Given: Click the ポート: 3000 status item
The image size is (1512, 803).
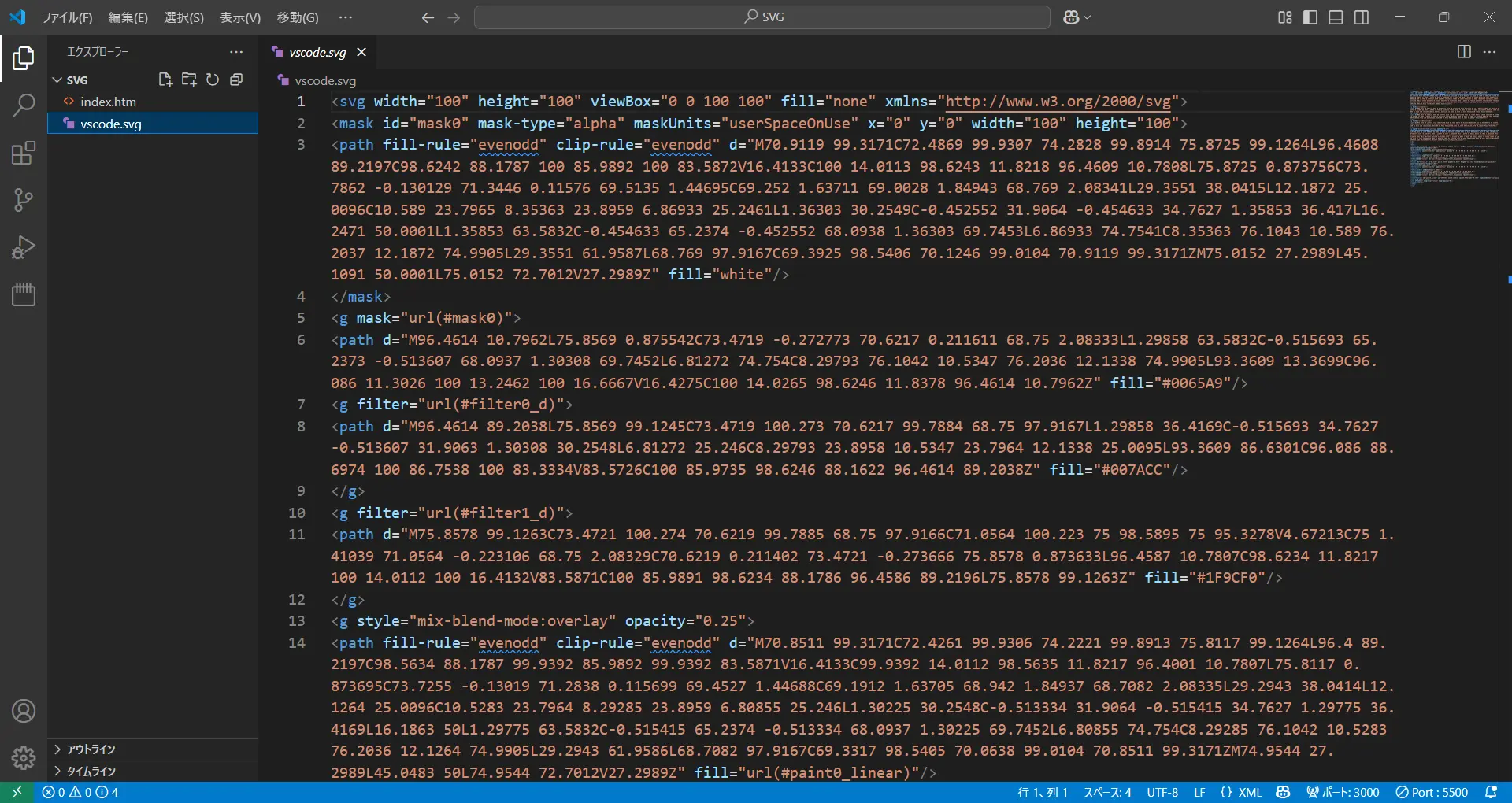Looking at the screenshot, I should pyautogui.click(x=1343, y=792).
